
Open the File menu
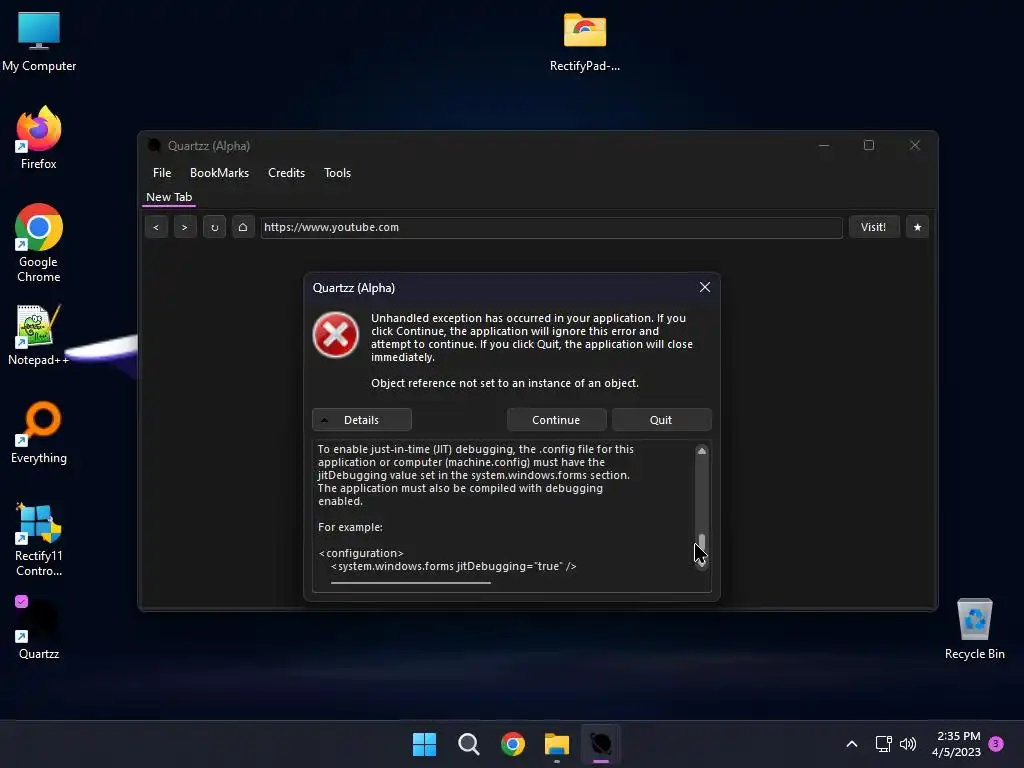click(162, 173)
